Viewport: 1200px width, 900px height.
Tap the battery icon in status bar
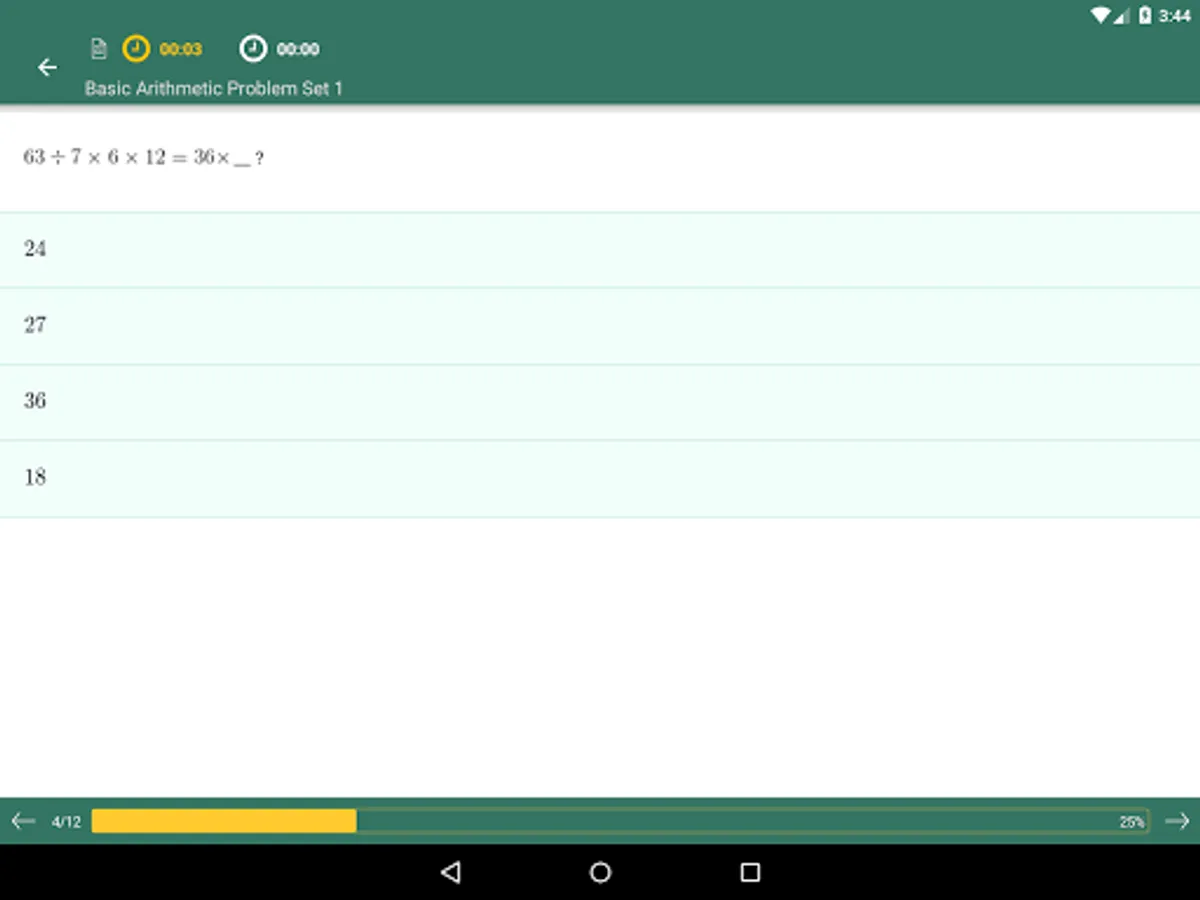(x=1145, y=16)
